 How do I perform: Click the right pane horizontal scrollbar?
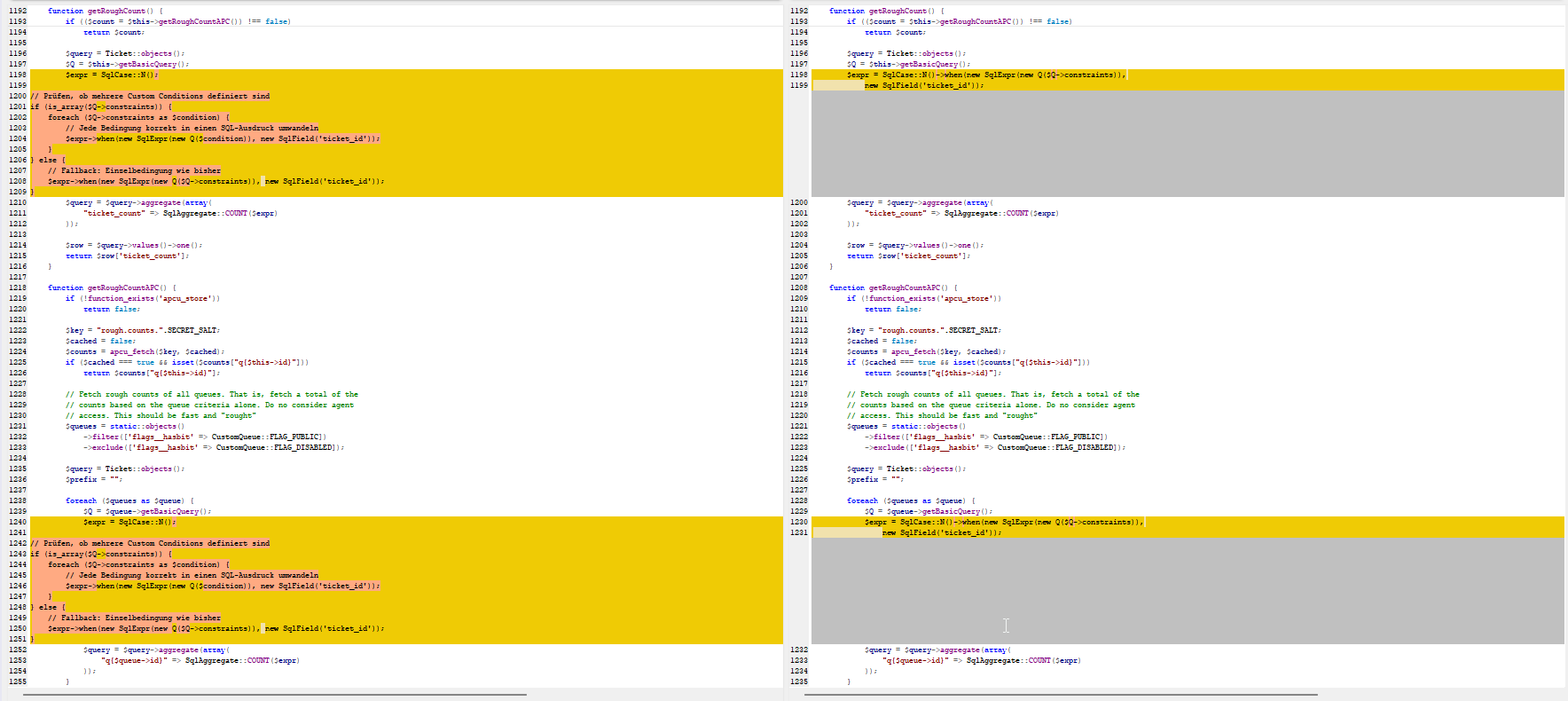click(1061, 694)
